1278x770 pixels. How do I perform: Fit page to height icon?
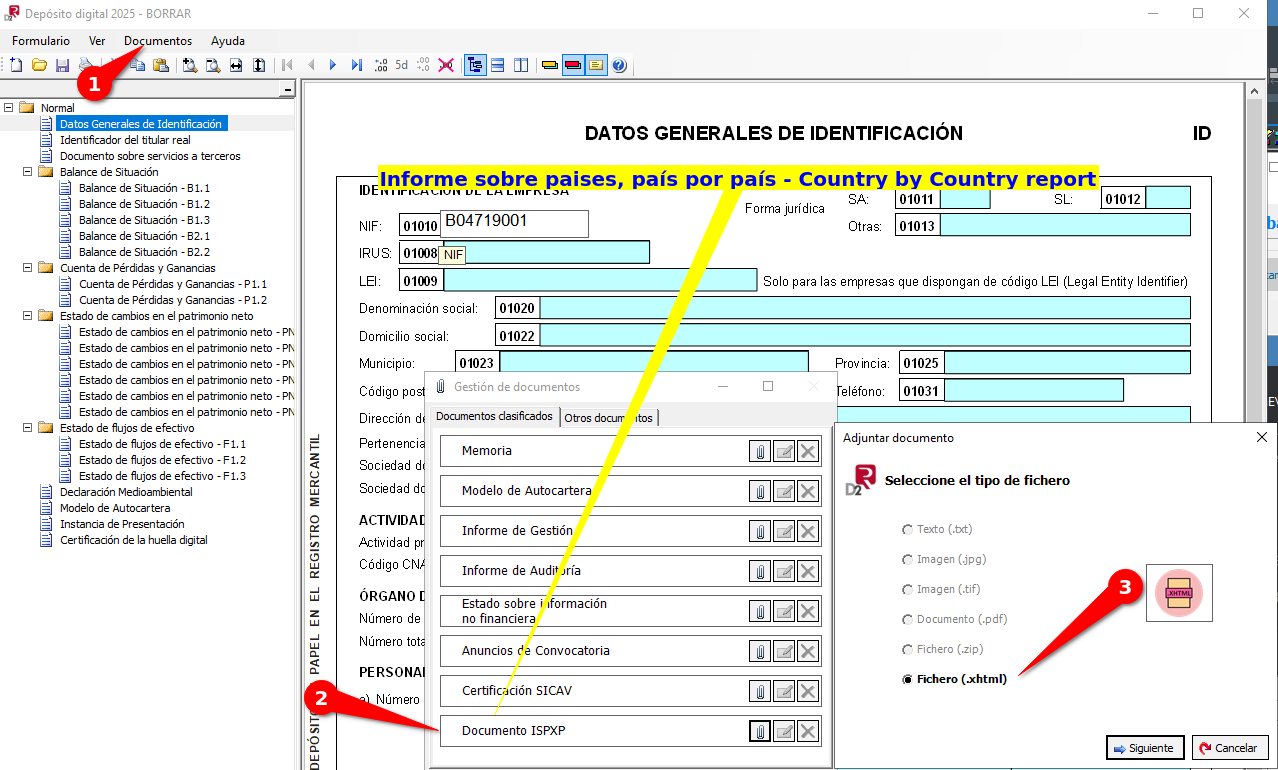pos(259,65)
